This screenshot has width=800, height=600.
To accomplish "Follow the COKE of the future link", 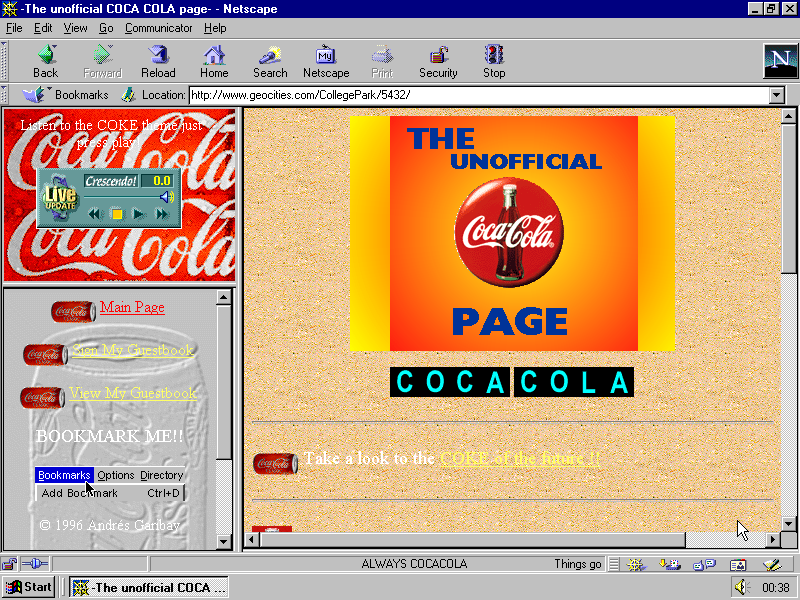I will pyautogui.click(x=520, y=458).
